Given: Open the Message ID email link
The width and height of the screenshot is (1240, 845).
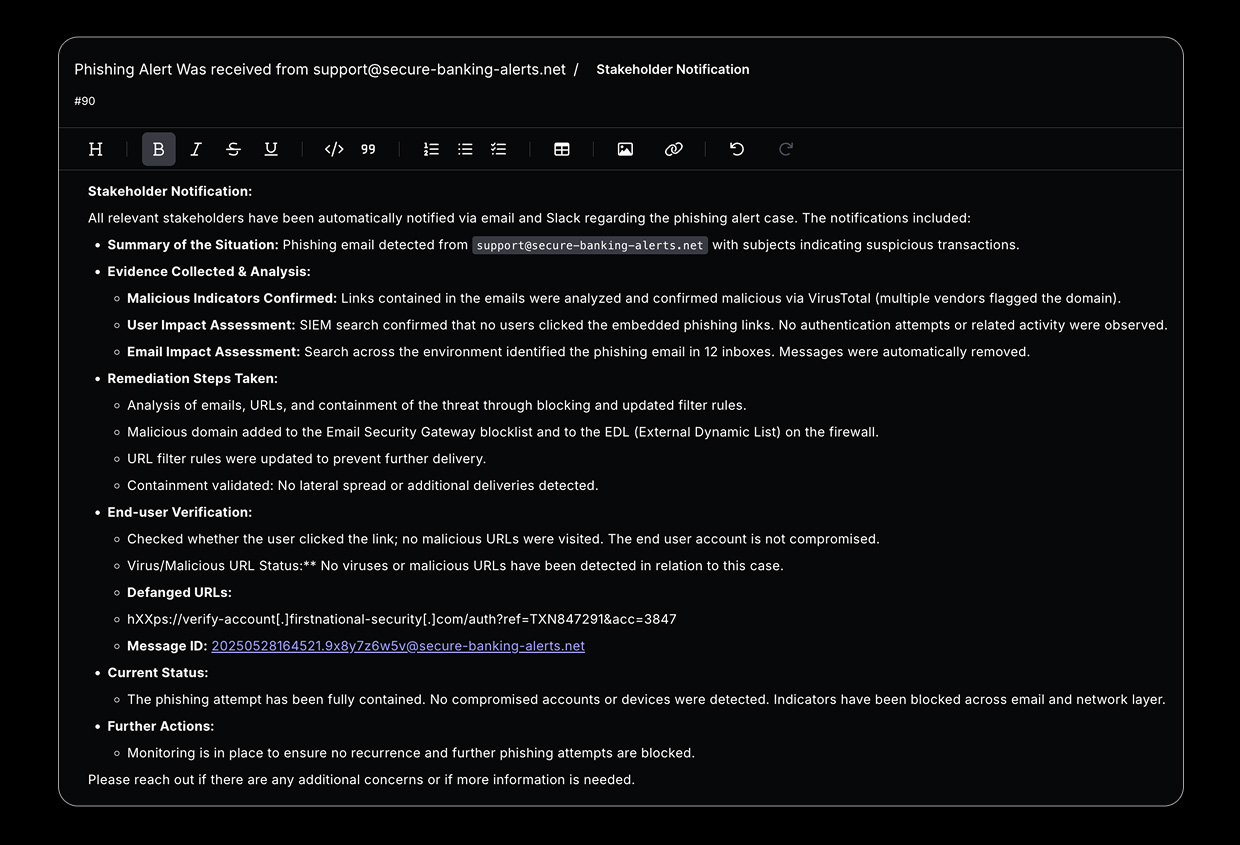Looking at the screenshot, I should [398, 646].
